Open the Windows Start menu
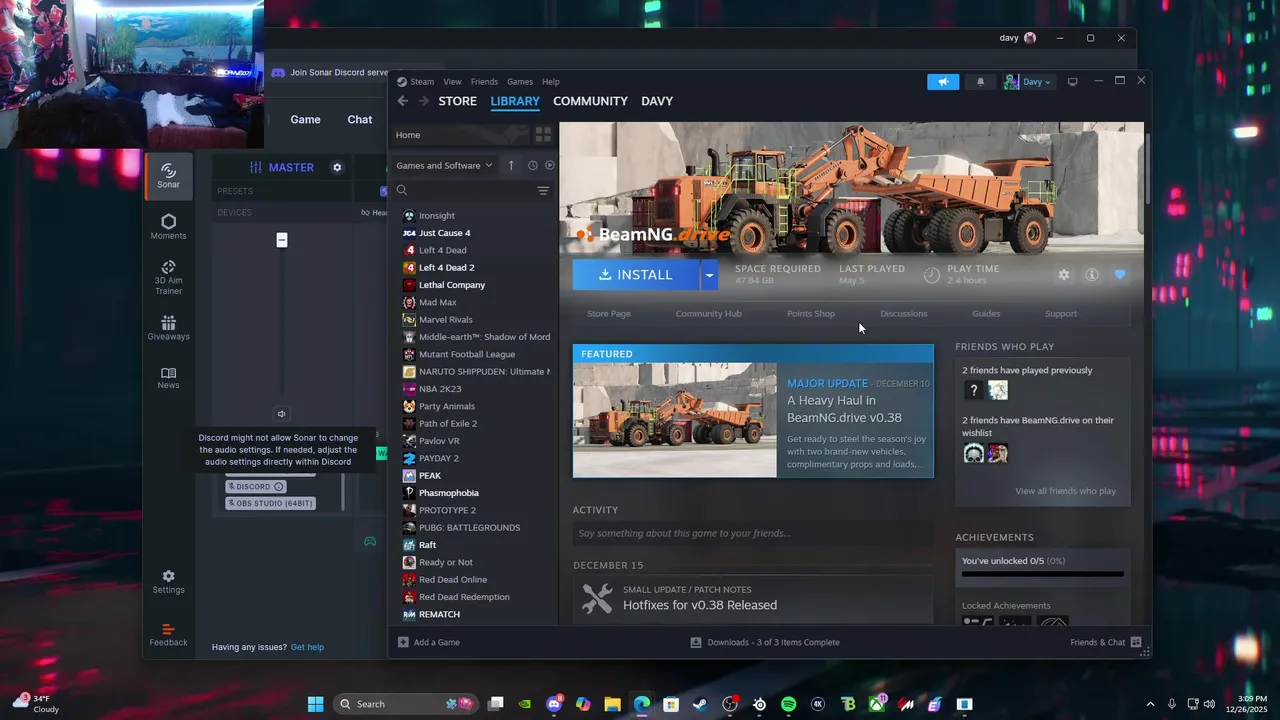The width and height of the screenshot is (1280, 720). [x=315, y=704]
